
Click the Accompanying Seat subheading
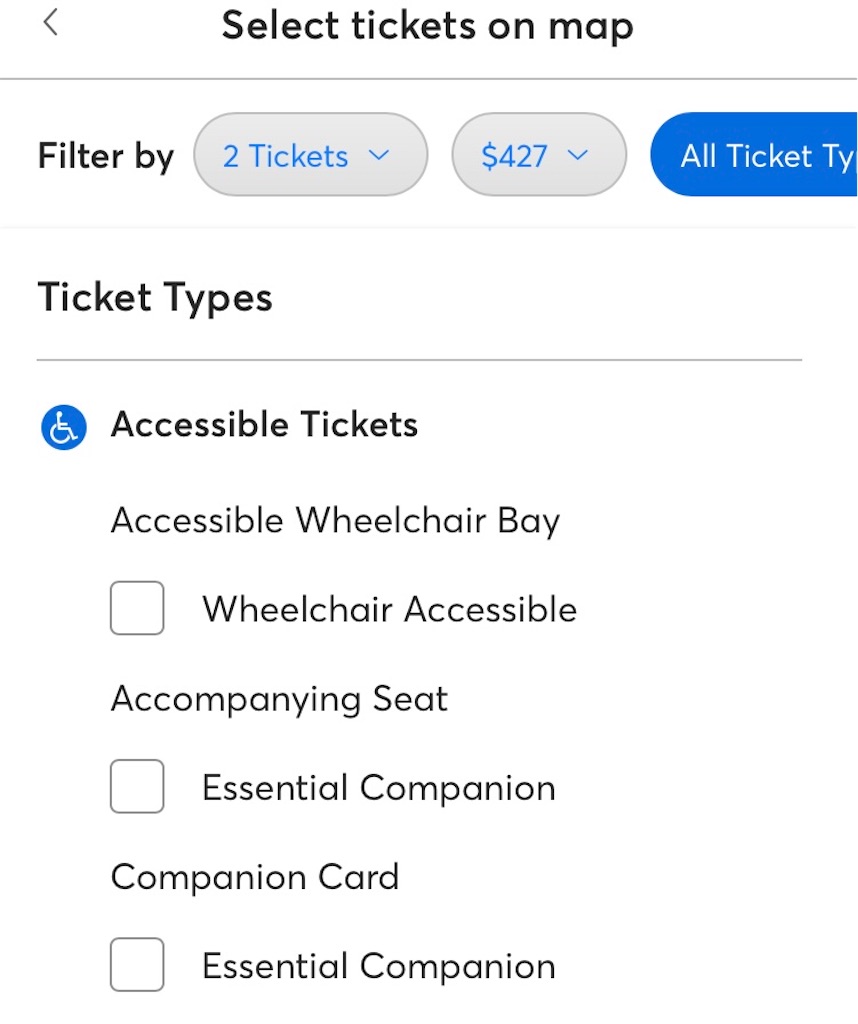point(279,699)
